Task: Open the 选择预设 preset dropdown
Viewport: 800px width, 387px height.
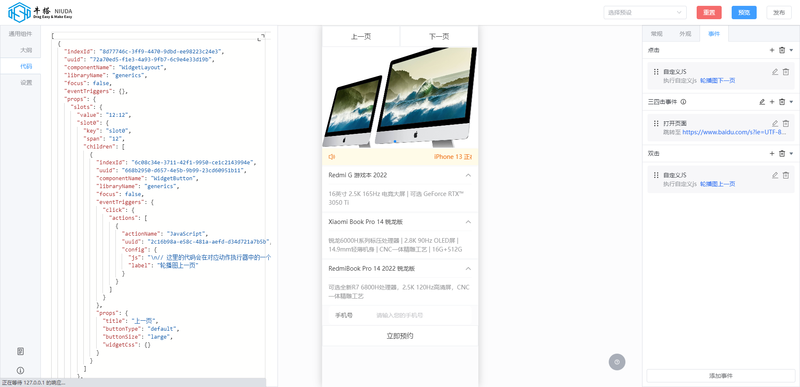Action: 644,12
